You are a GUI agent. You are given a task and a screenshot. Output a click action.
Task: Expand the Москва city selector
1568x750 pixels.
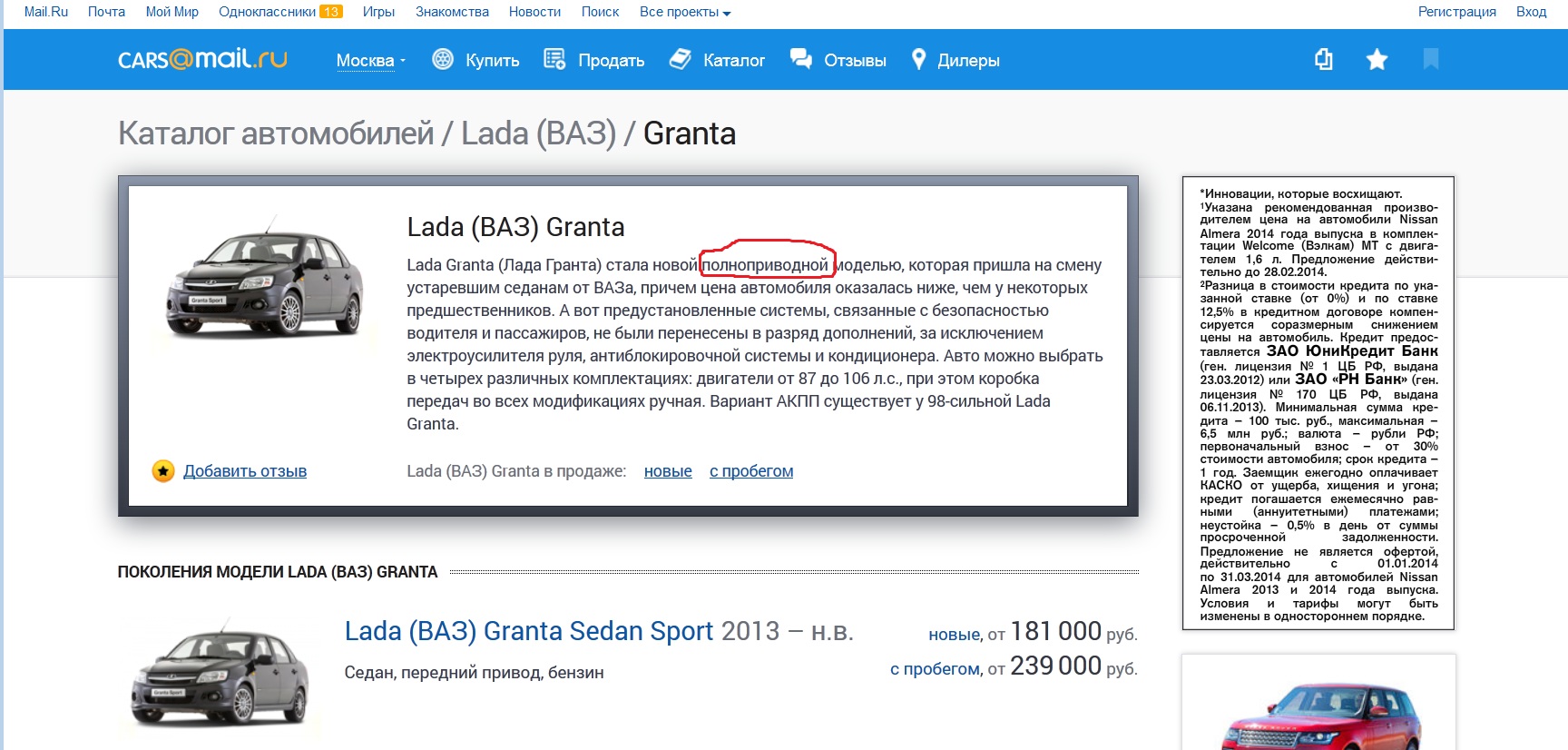[371, 61]
